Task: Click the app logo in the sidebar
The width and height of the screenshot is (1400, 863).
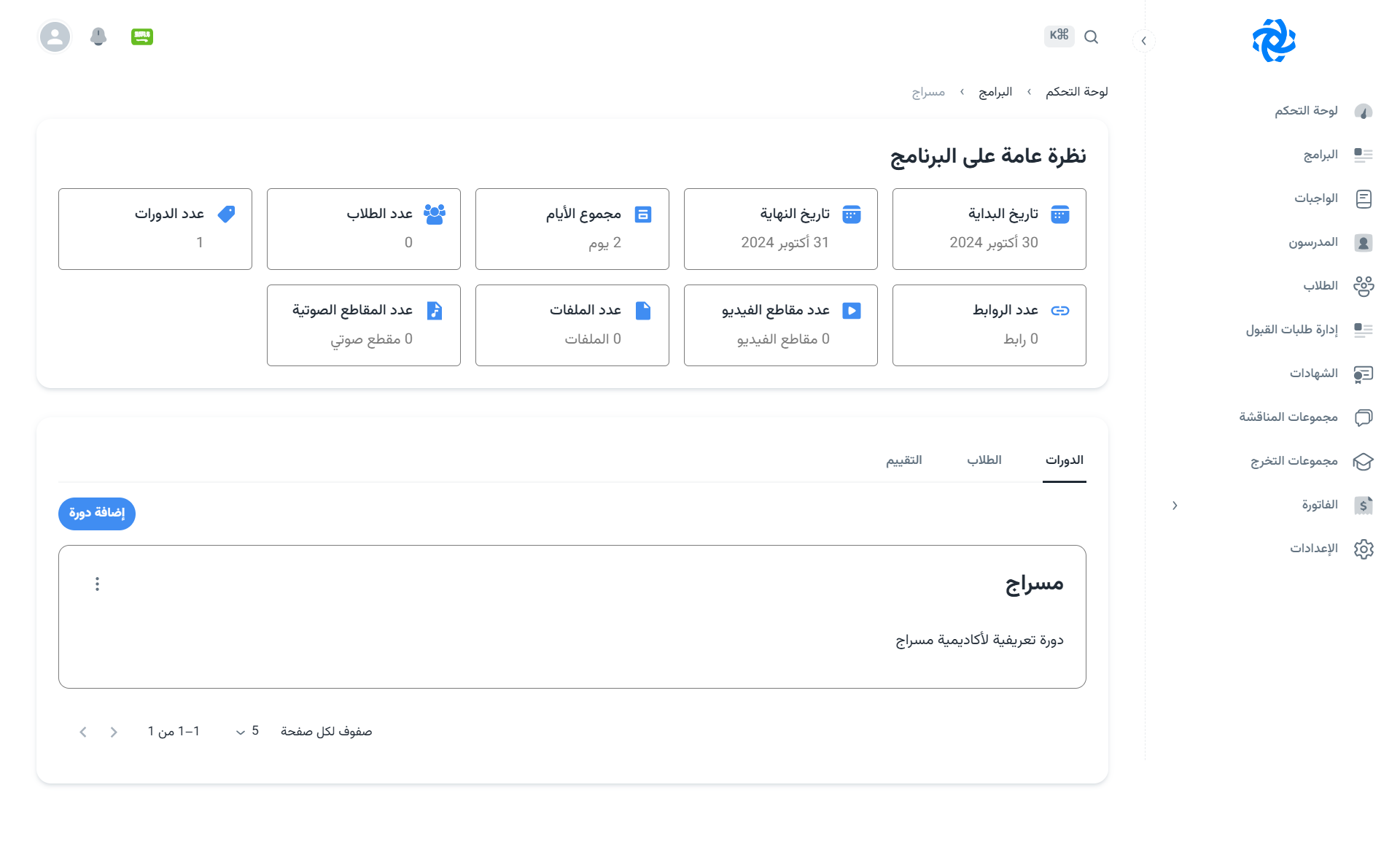Action: pos(1274,41)
